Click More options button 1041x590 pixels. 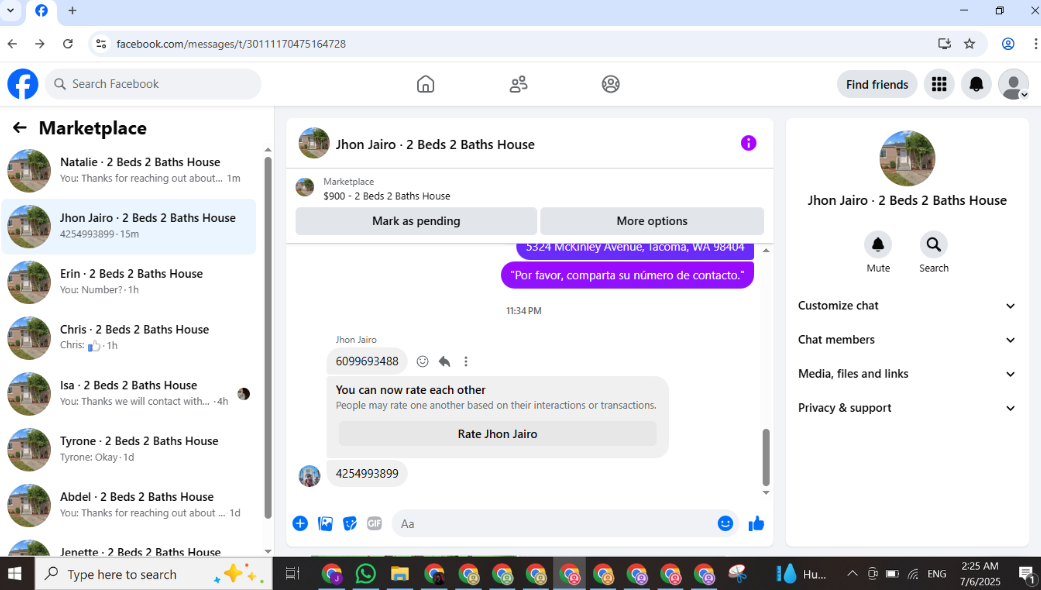tap(652, 221)
